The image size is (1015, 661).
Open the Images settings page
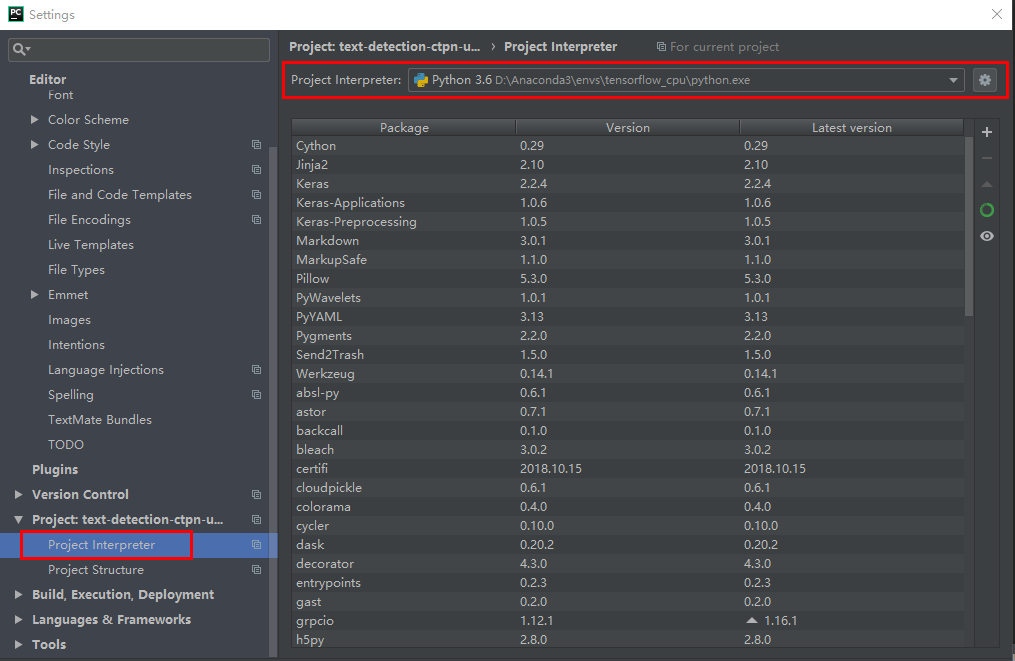click(69, 320)
